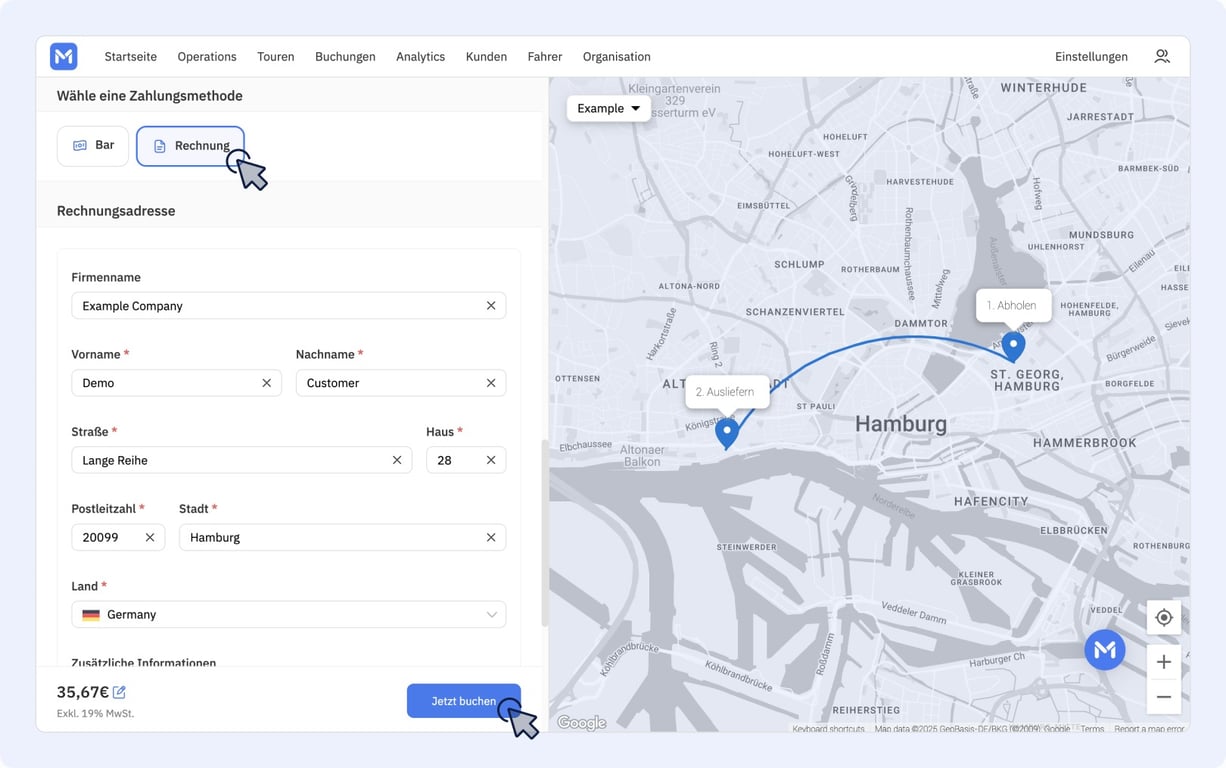Click Report a map error
The image size is (1226, 768).
[1149, 729]
